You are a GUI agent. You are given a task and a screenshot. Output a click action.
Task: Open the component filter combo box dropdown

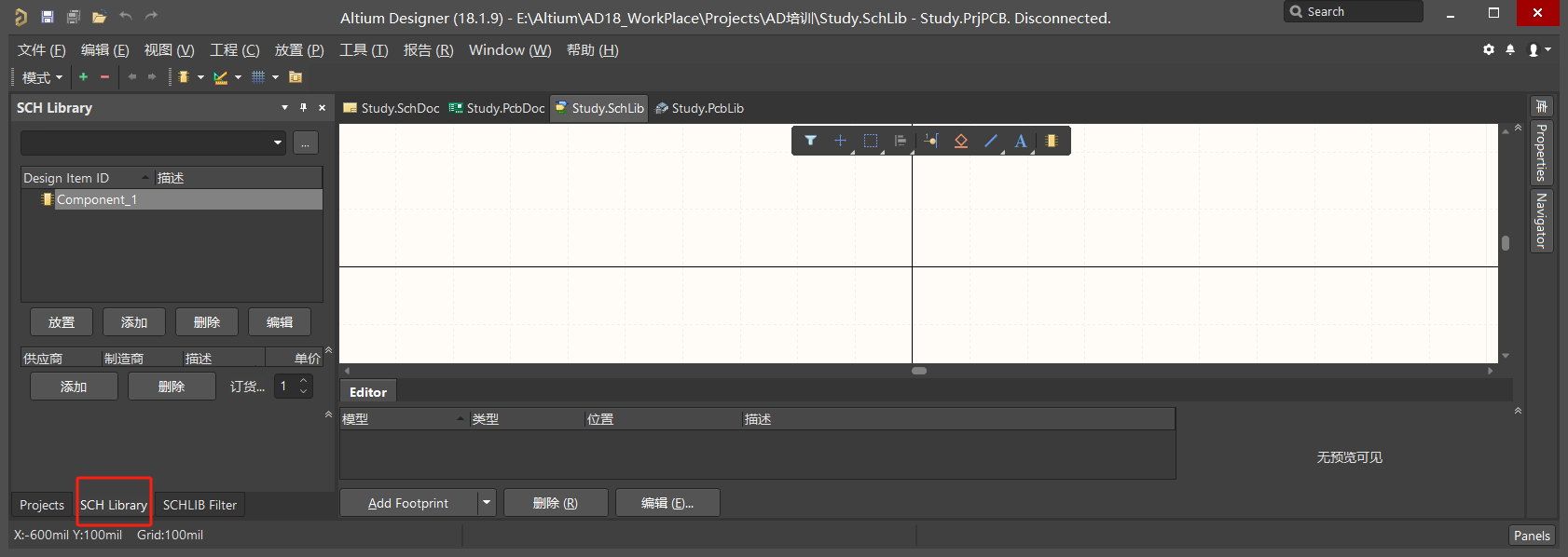[x=278, y=143]
